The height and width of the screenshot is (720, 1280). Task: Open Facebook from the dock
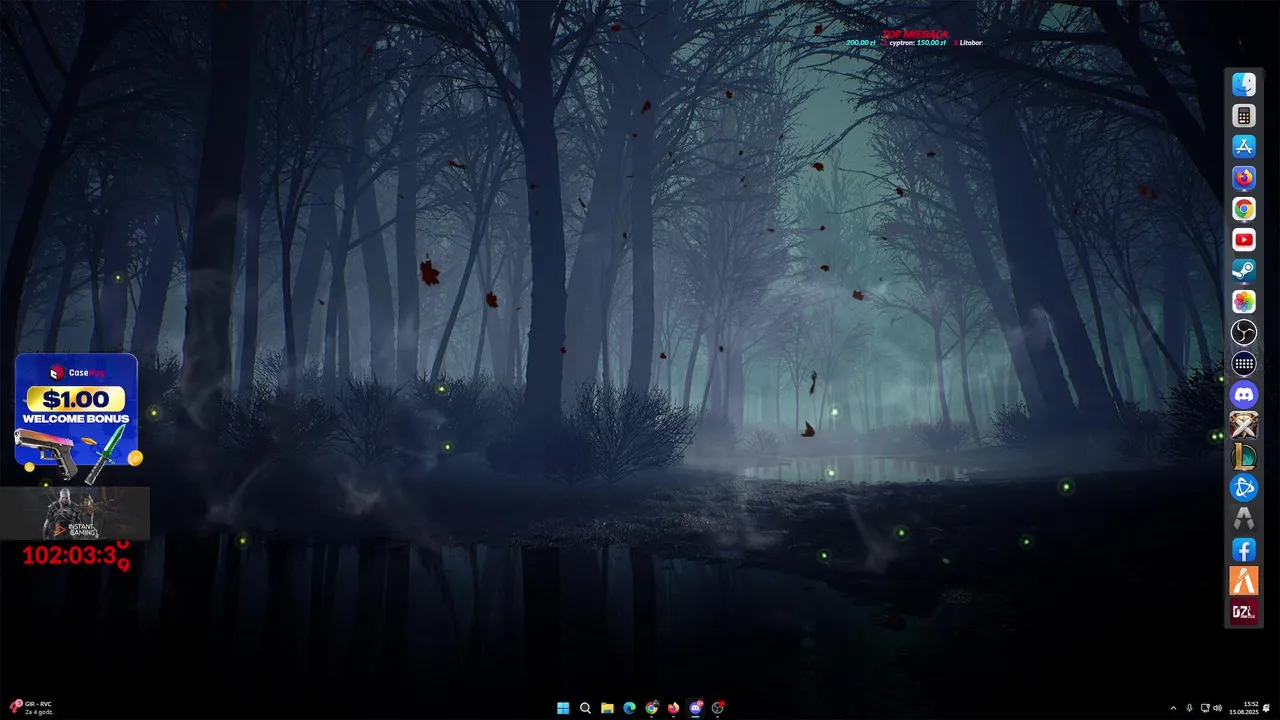[x=1243, y=550]
